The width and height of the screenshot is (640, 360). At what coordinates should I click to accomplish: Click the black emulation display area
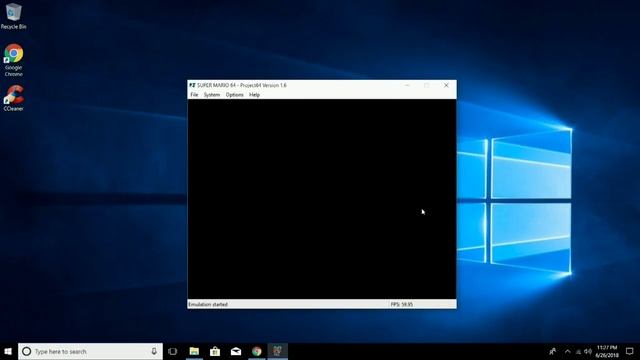pyautogui.click(x=322, y=199)
